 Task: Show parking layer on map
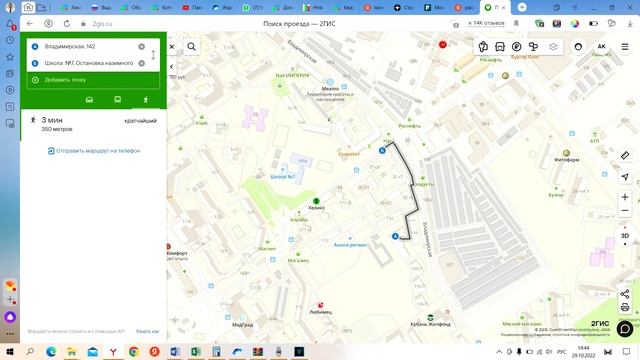point(516,47)
